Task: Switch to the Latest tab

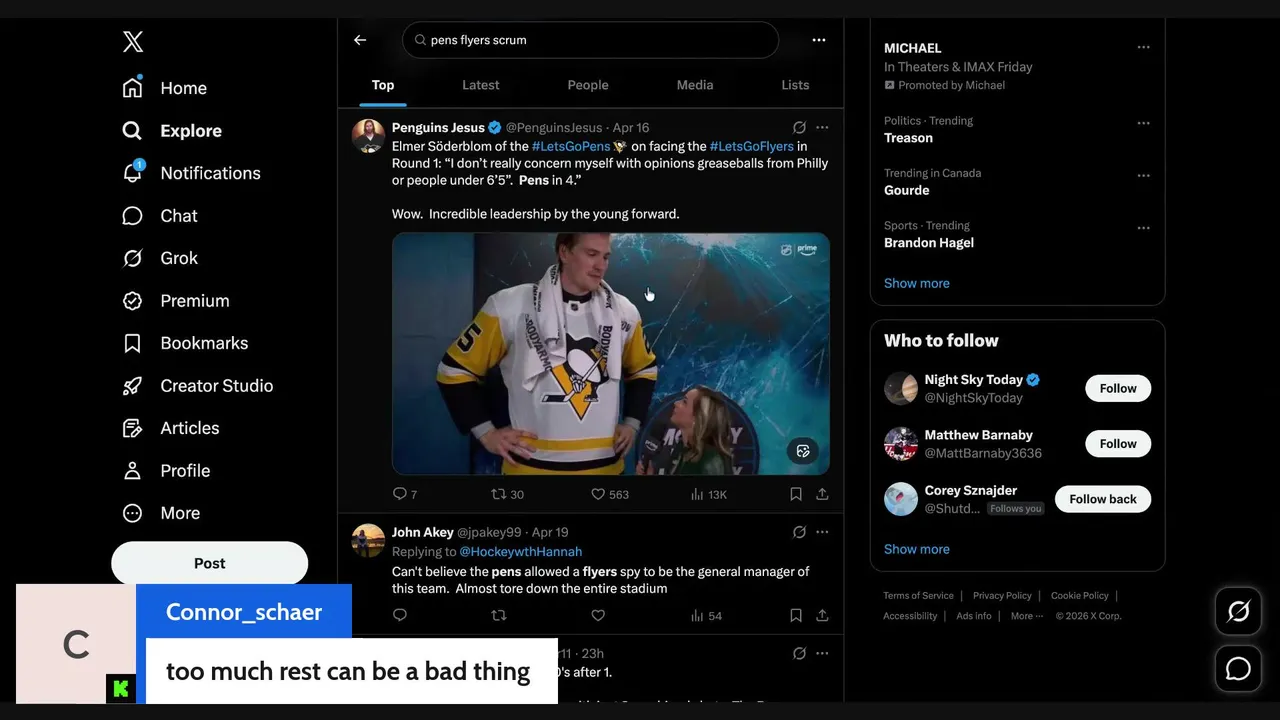Action: pyautogui.click(x=481, y=85)
